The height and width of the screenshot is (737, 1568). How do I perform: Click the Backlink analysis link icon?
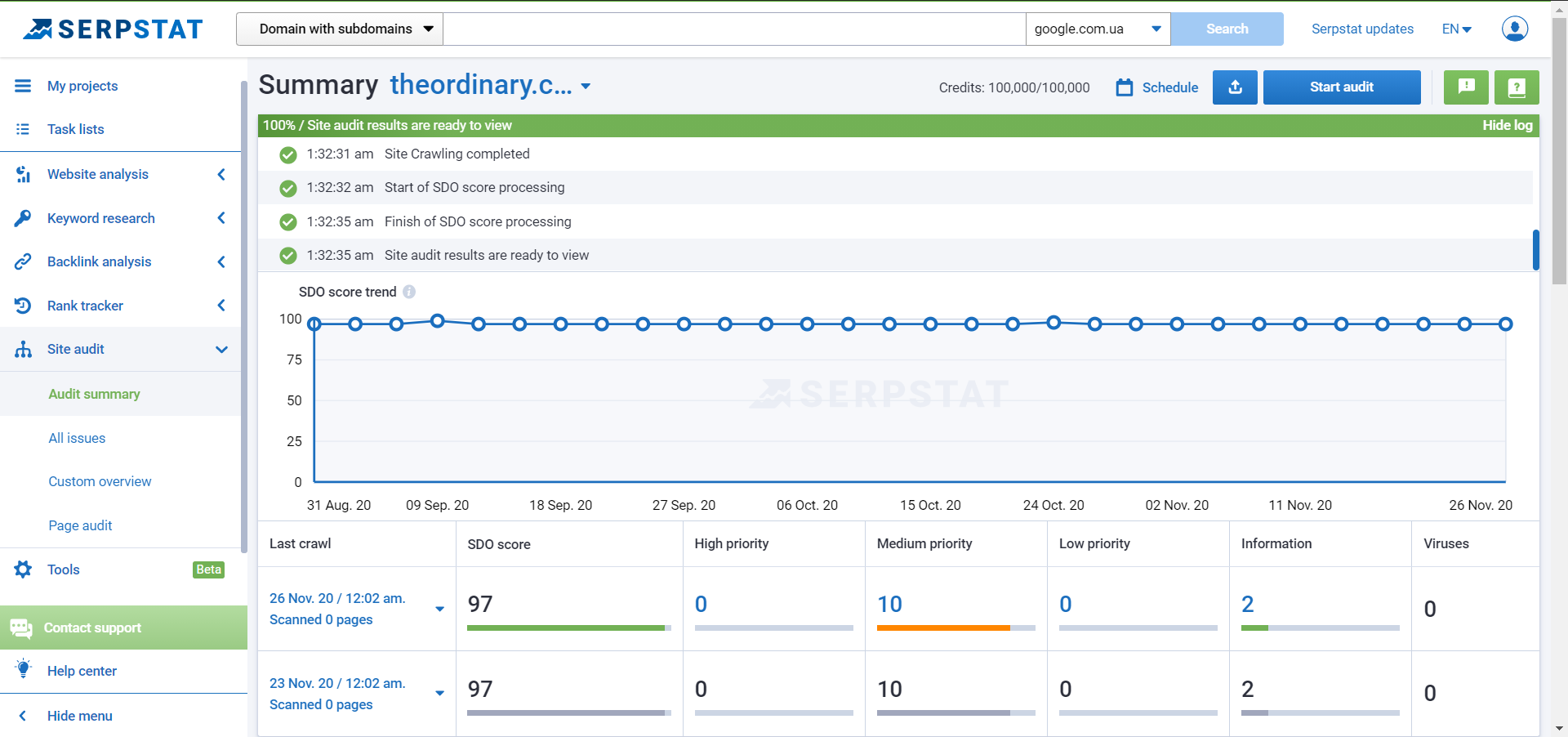click(23, 261)
